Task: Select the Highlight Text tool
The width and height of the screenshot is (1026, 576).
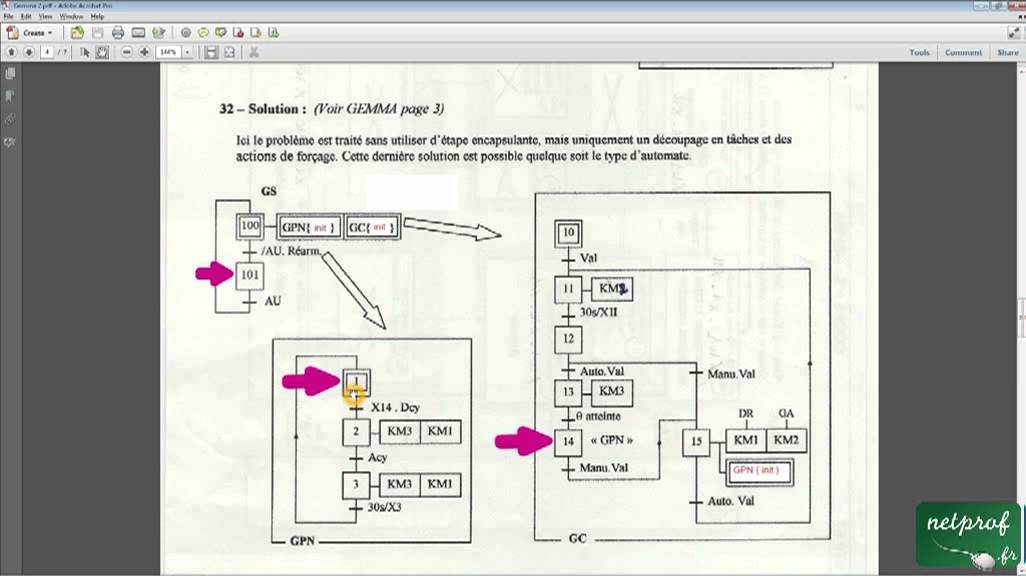Action: [x=221, y=33]
